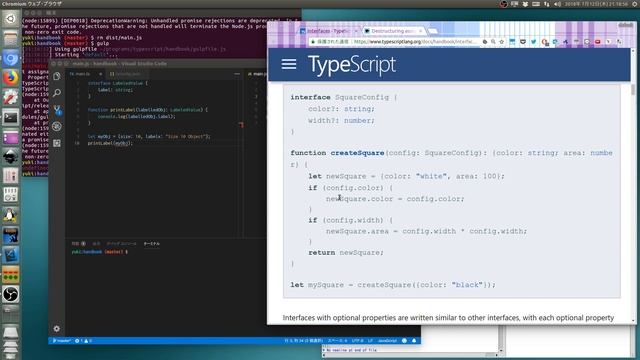Open VS Code Manage gear icon
The image size is (640, 360).
(56, 329)
